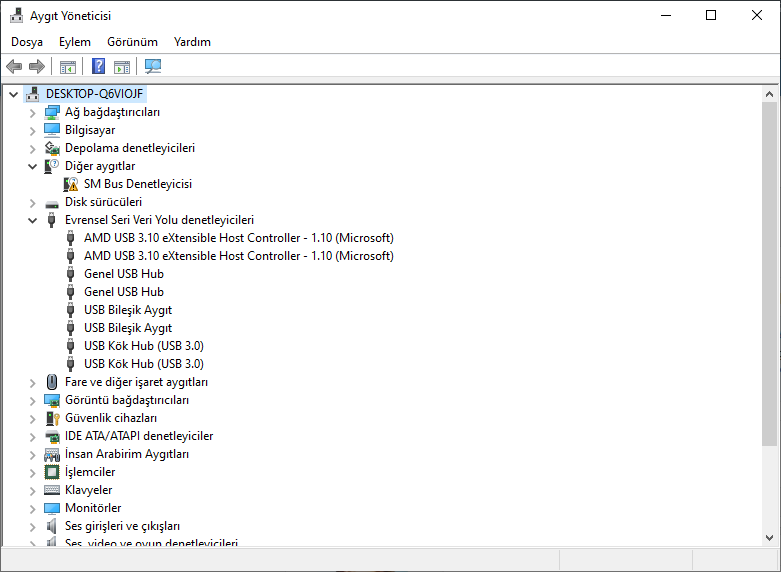Click the IDE ATA/ATAPI controller icon

[x=52, y=436]
